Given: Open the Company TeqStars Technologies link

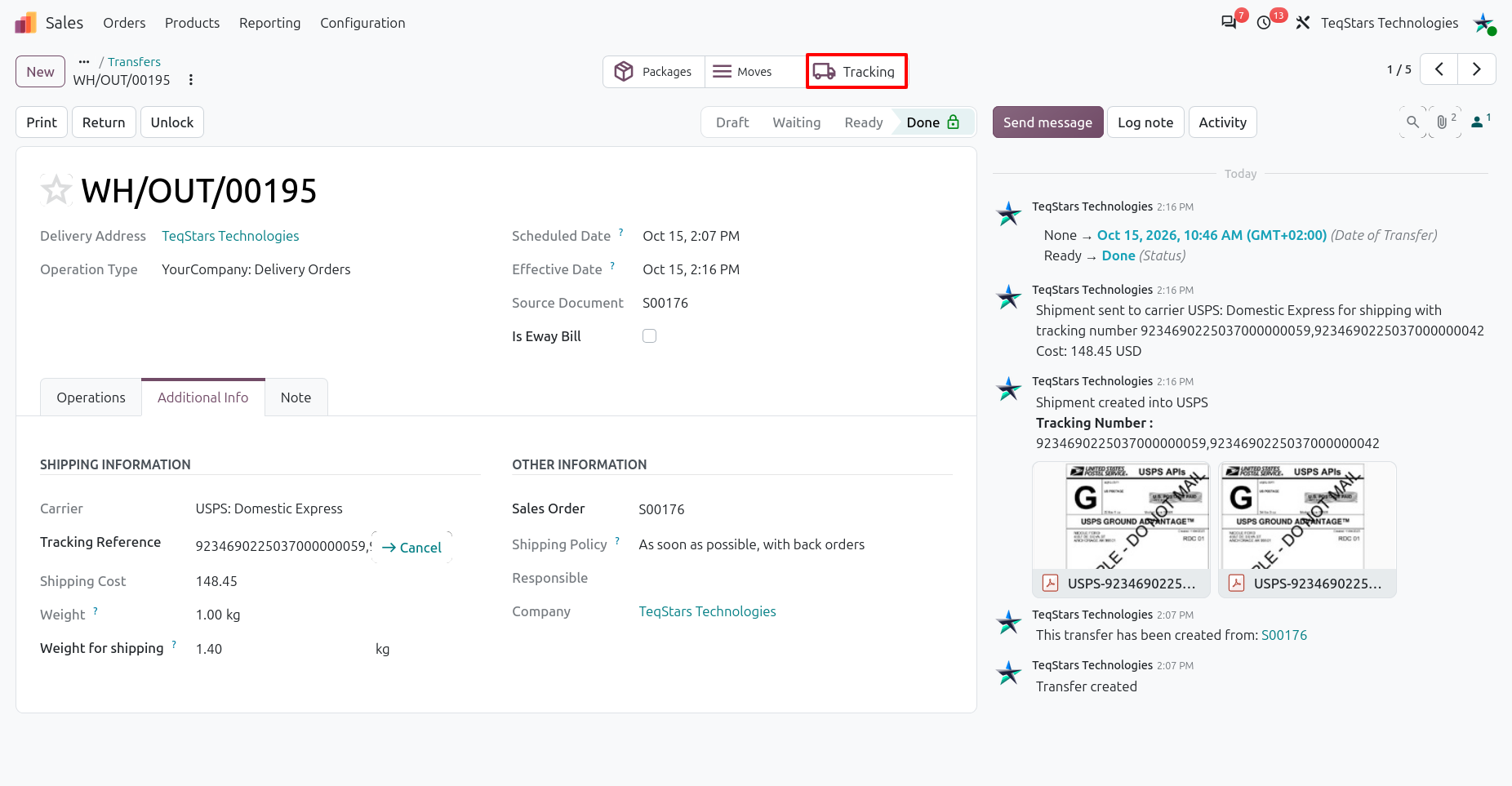Looking at the screenshot, I should (707, 611).
